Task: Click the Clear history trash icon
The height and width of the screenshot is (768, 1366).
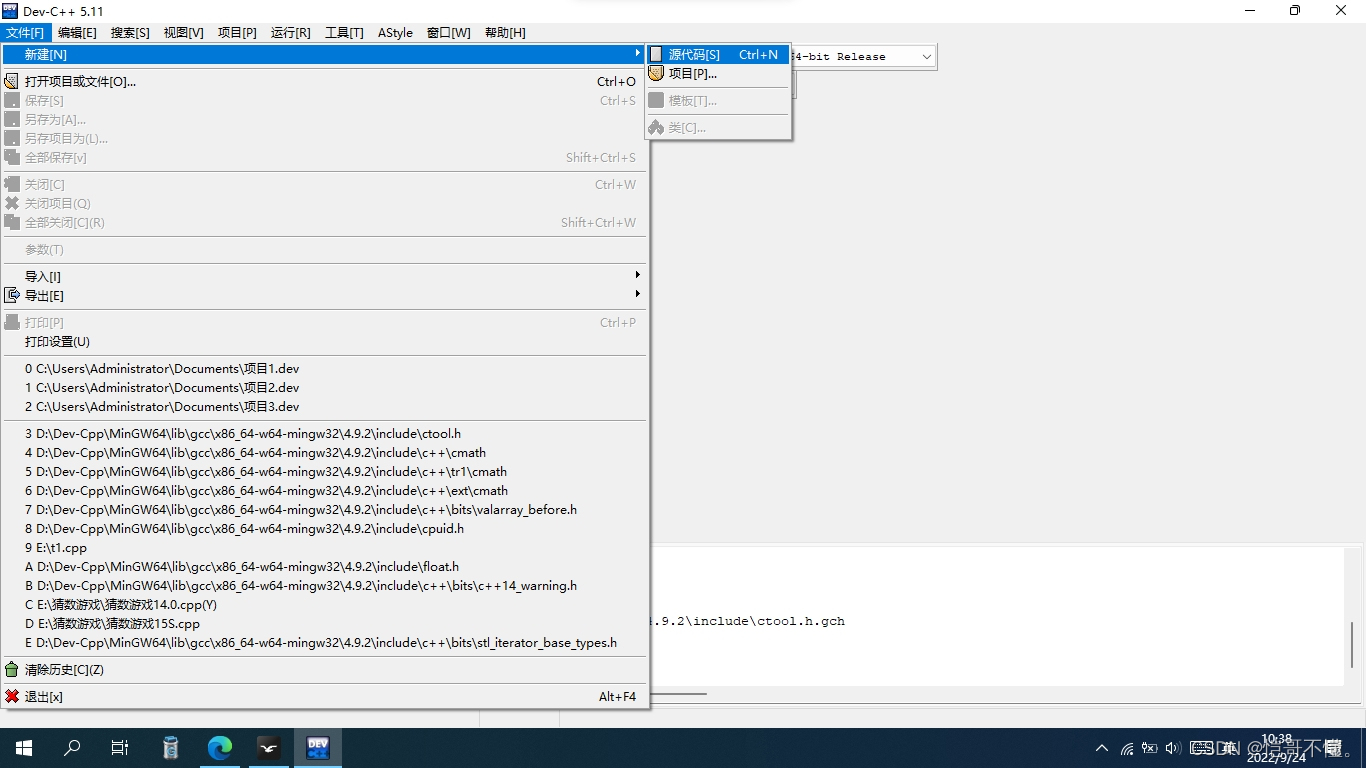Action: click(12, 669)
